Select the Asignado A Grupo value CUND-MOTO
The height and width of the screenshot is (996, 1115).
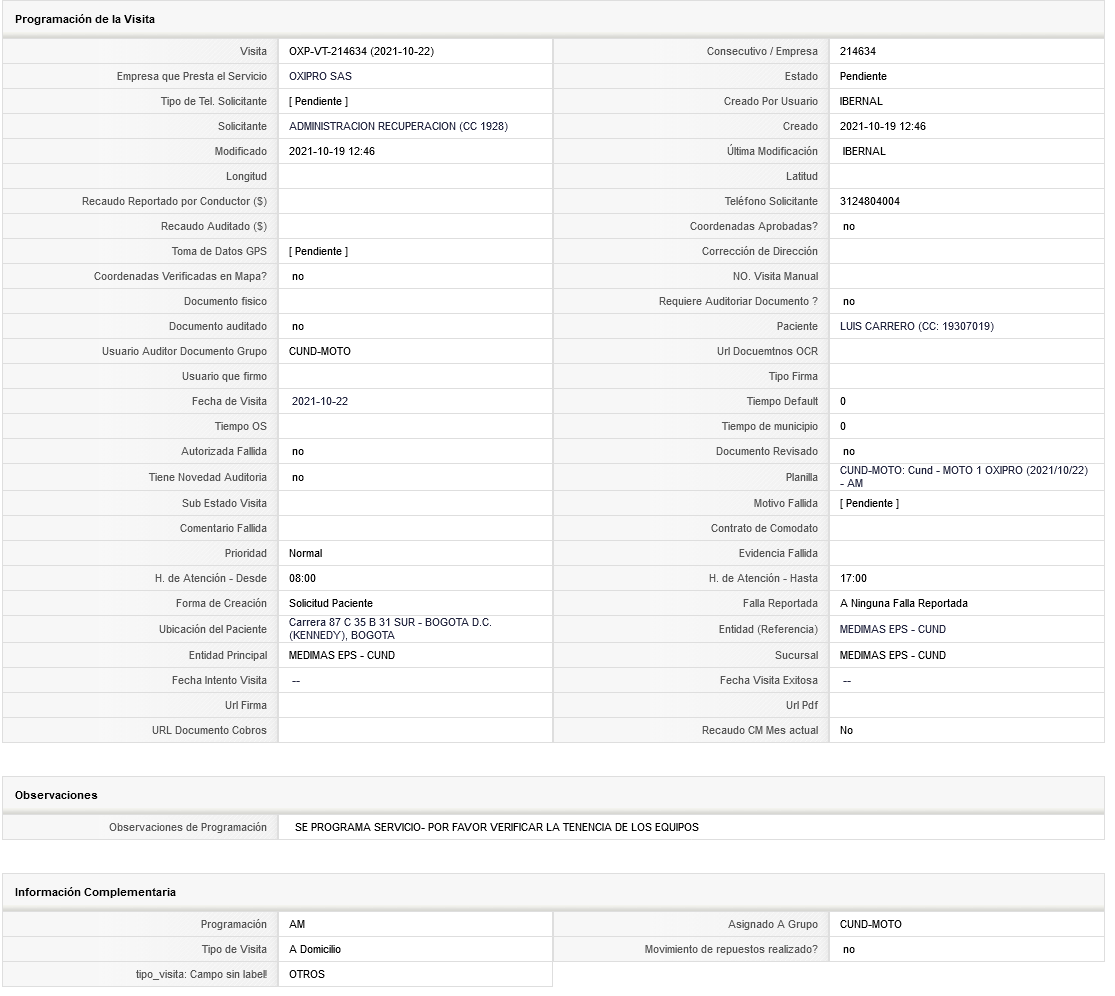(870, 924)
